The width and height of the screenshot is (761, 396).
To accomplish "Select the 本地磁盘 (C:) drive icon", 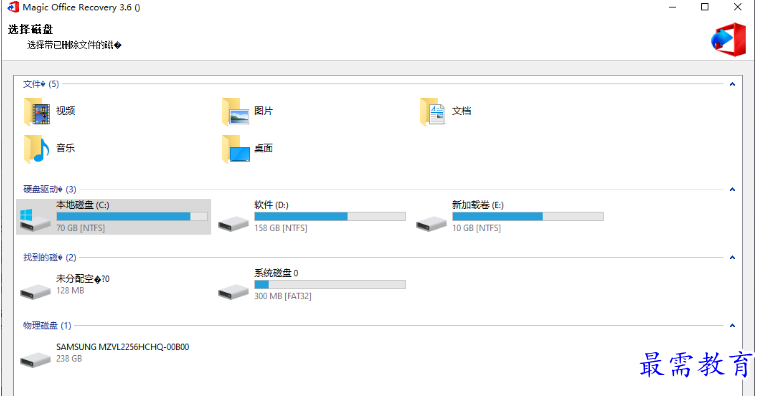I will 34,220.
